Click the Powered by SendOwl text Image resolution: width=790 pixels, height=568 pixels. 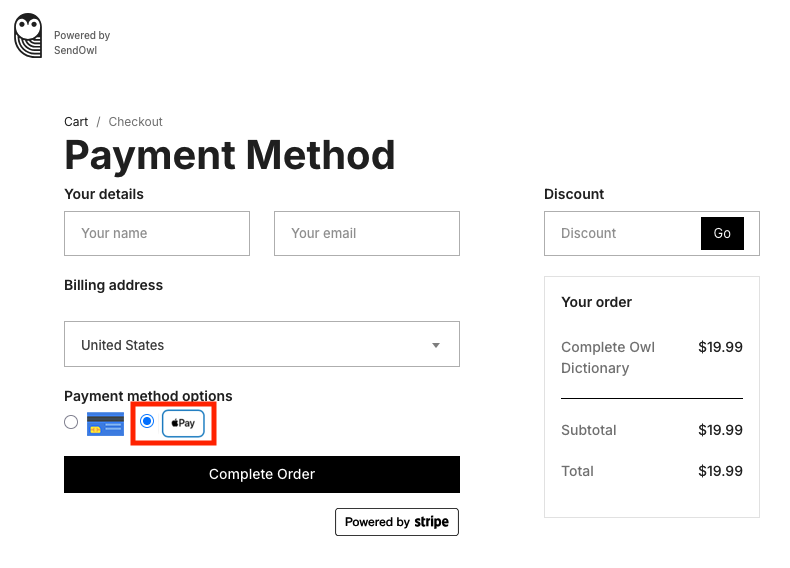[x=82, y=43]
